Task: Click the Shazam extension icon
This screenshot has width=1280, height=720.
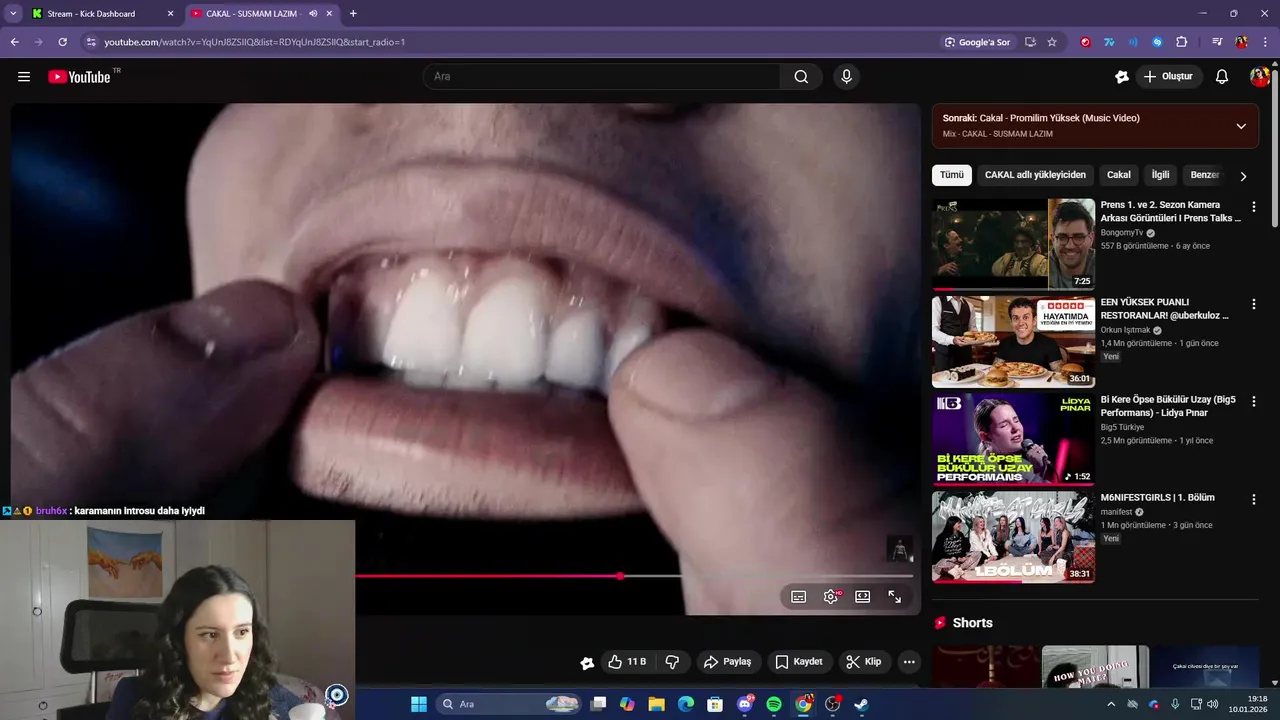Action: [1157, 42]
